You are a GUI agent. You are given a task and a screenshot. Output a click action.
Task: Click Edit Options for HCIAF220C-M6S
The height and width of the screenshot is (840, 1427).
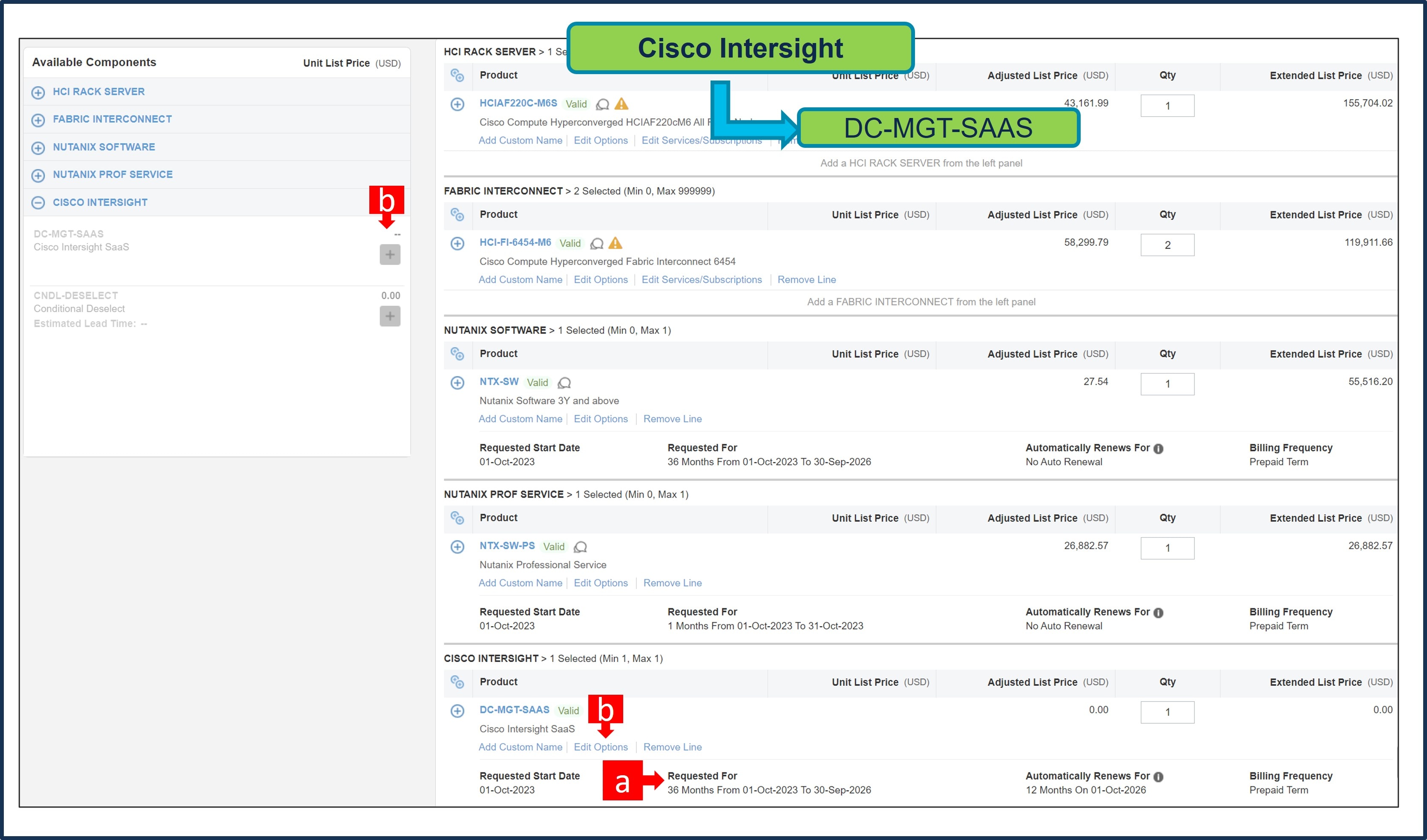(x=601, y=141)
